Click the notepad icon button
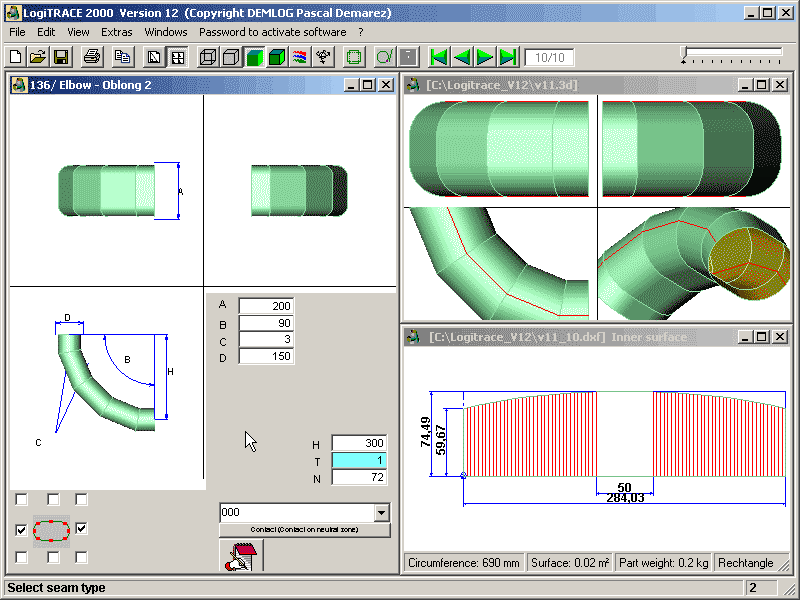This screenshot has width=800, height=600. (241, 556)
